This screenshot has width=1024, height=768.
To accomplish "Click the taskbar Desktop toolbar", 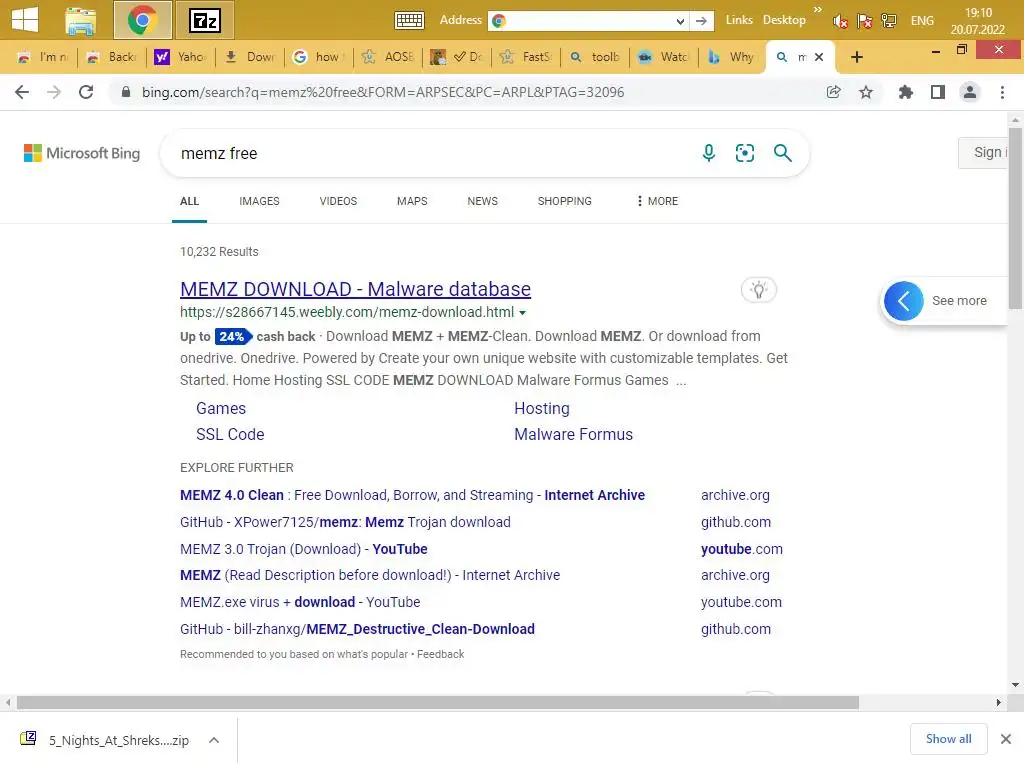I will pyautogui.click(x=784, y=20).
